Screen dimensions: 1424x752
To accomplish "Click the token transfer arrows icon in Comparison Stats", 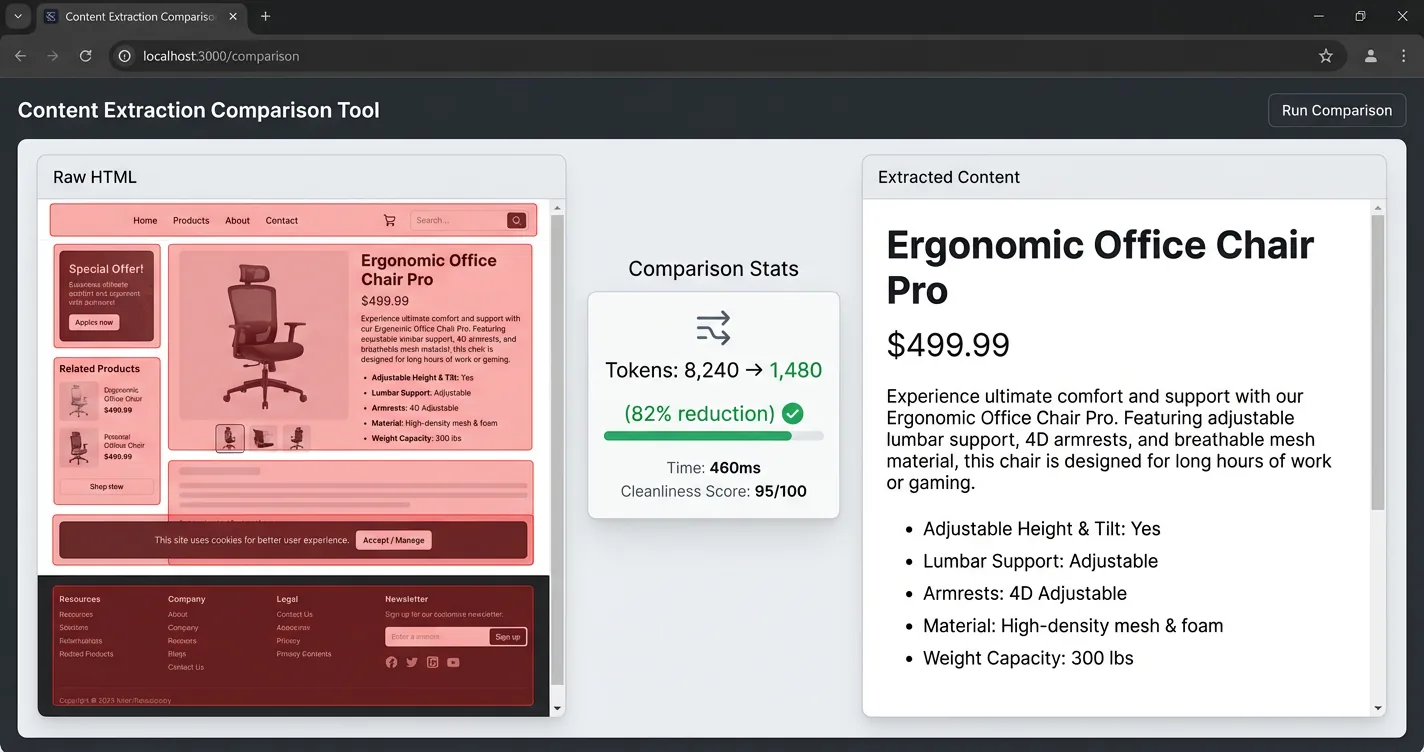I will point(713,326).
